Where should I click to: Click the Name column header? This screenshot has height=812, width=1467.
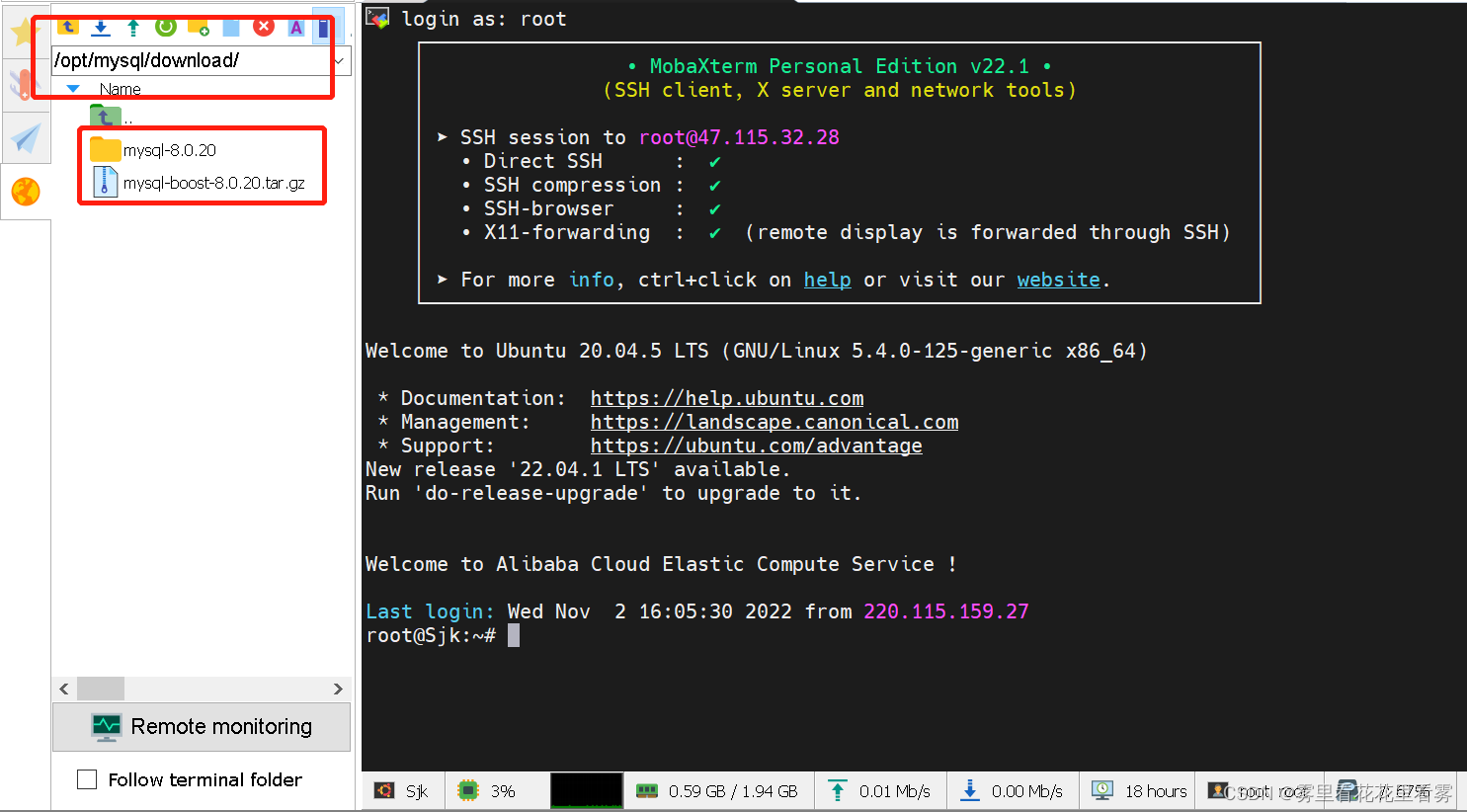coord(121,89)
